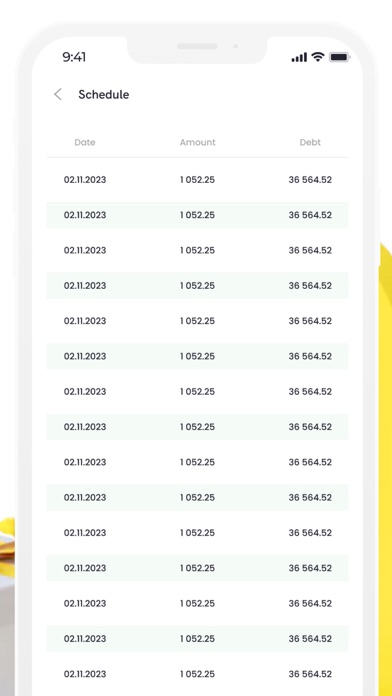Select the fourth row's debt value

(310, 285)
